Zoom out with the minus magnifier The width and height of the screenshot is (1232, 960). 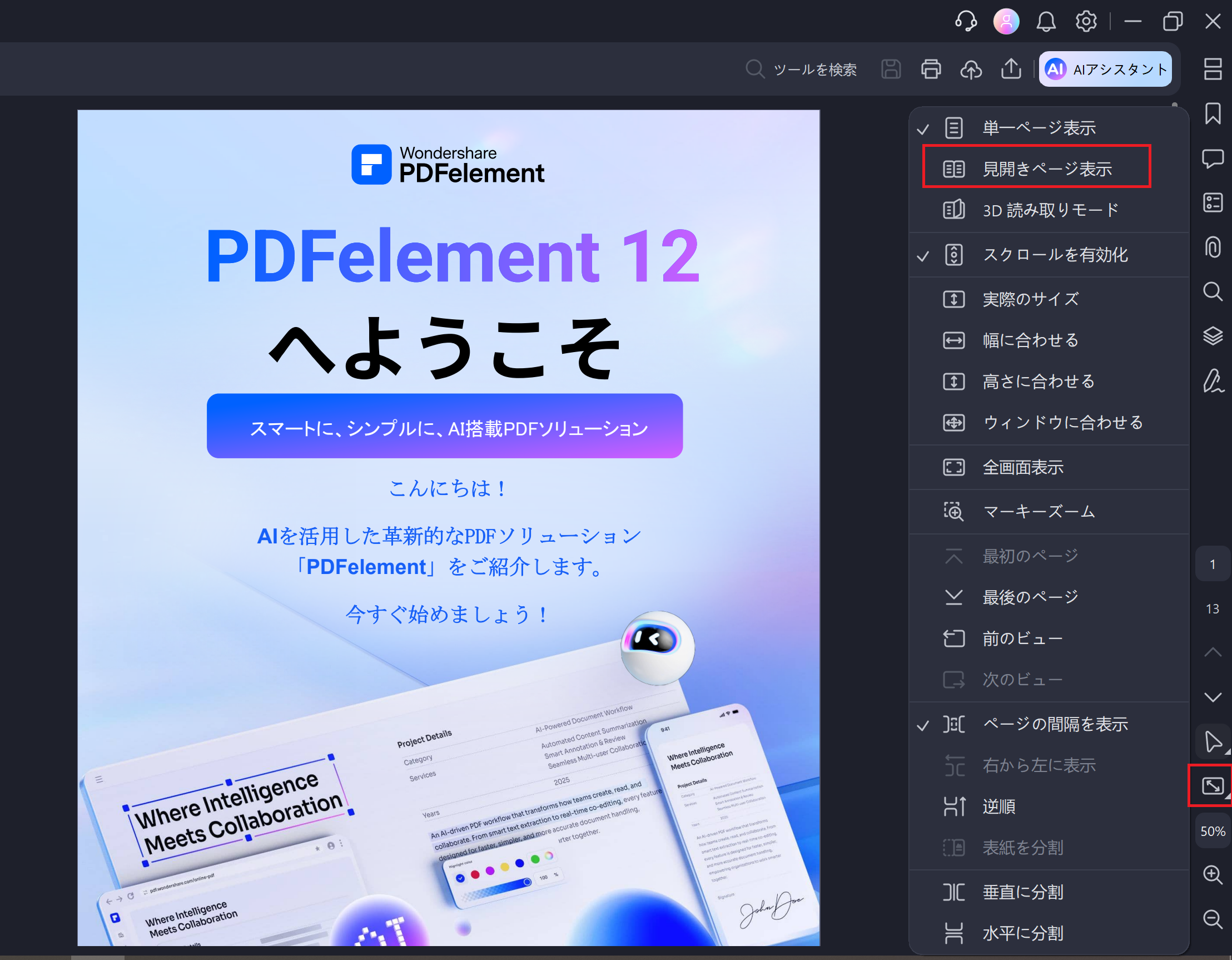[1213, 919]
